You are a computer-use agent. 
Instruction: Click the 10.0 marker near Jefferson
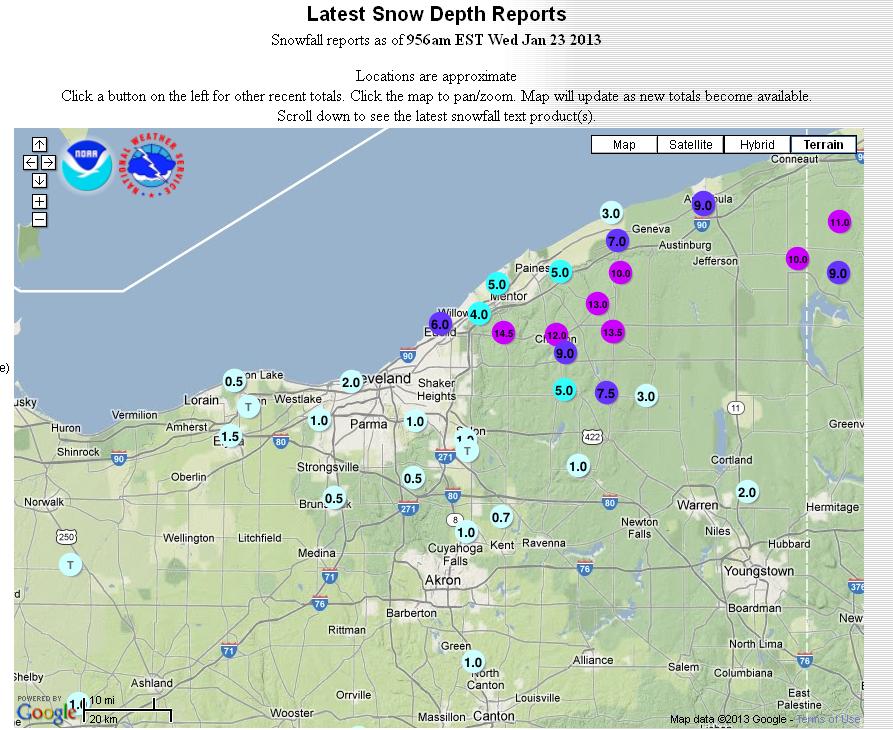(x=795, y=260)
